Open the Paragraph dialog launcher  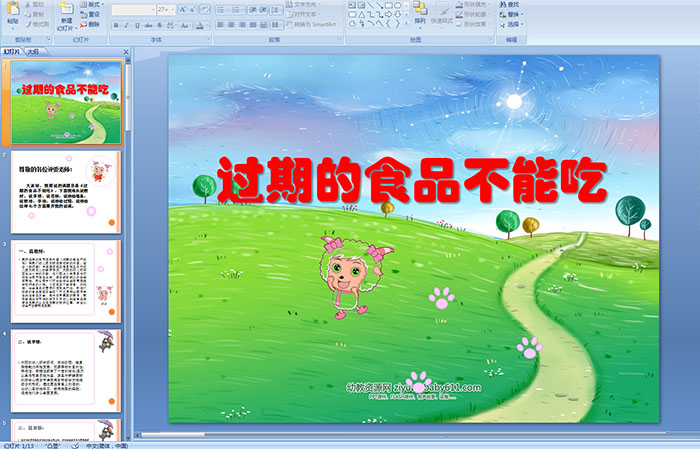[x=340, y=40]
